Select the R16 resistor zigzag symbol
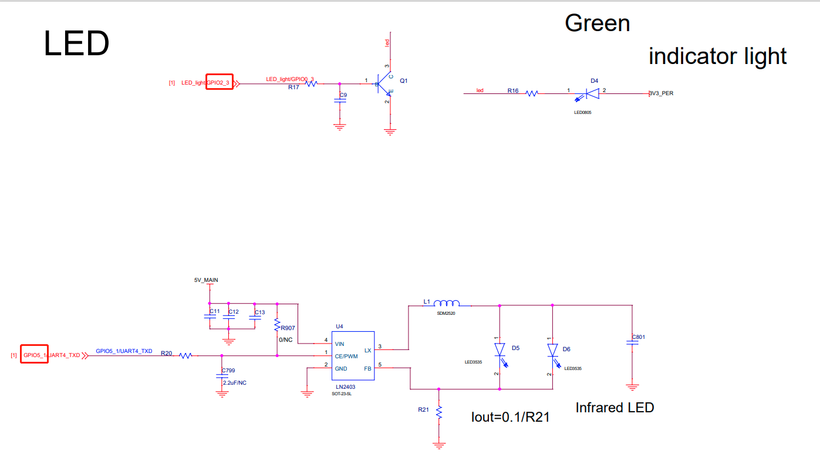This screenshot has height=454, width=820. (532, 94)
